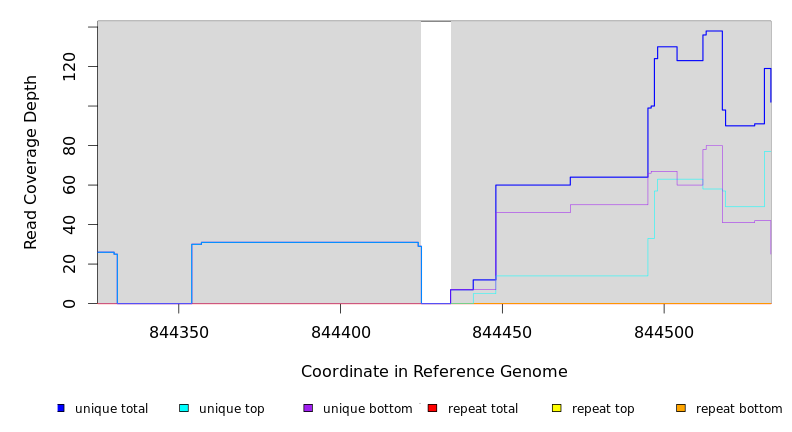This screenshot has height=432, width=792.
Task: Click the purple unique bottom legend swatch
Action: 308,408
